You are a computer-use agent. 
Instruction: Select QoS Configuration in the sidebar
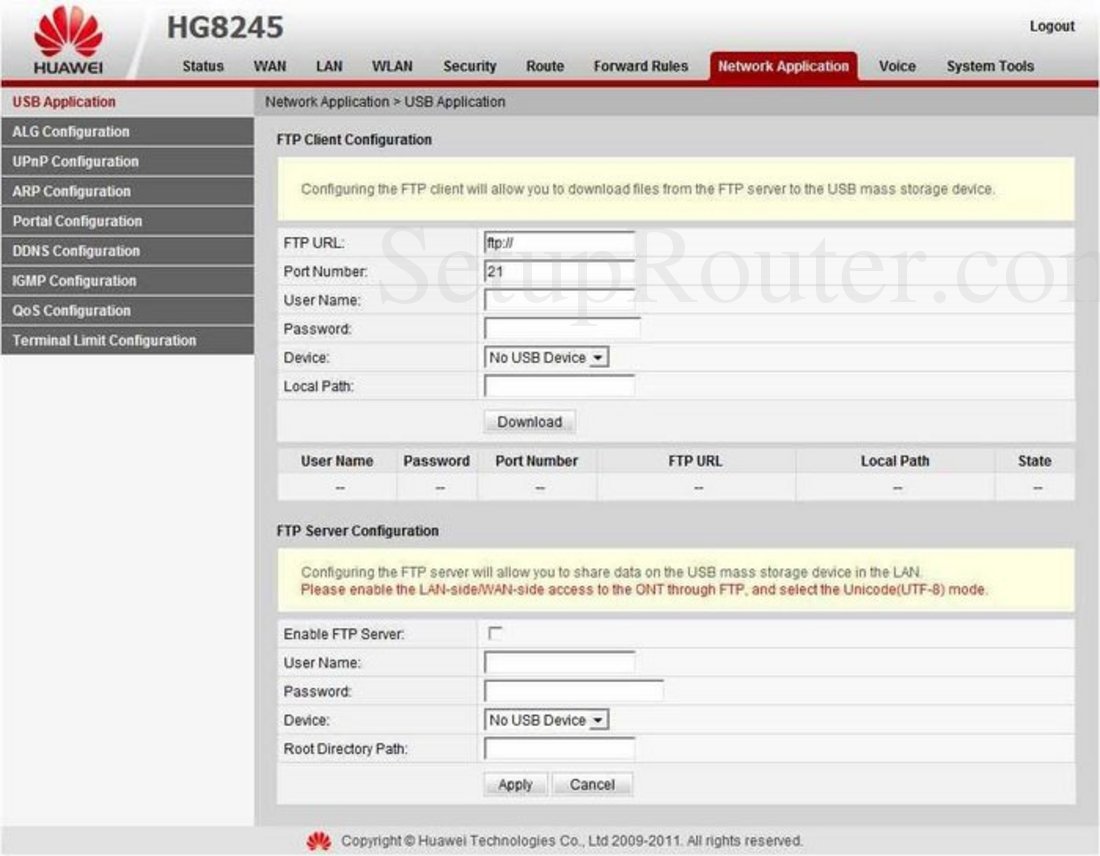pos(68,310)
